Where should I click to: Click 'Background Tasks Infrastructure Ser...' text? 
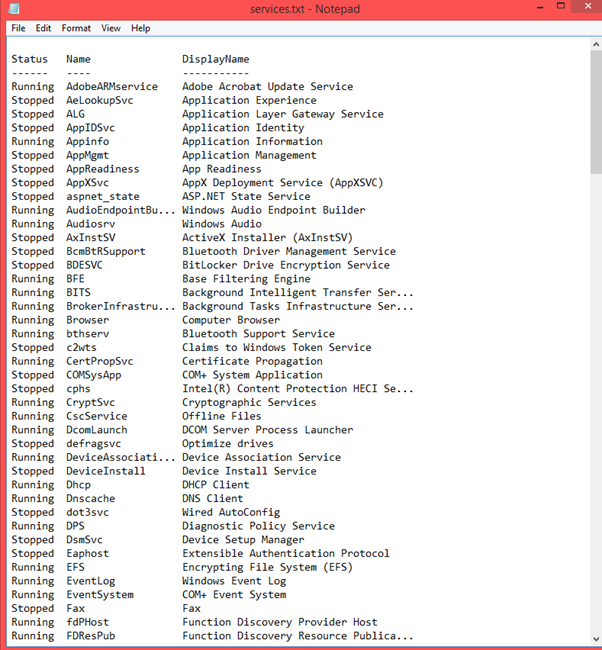pos(298,306)
